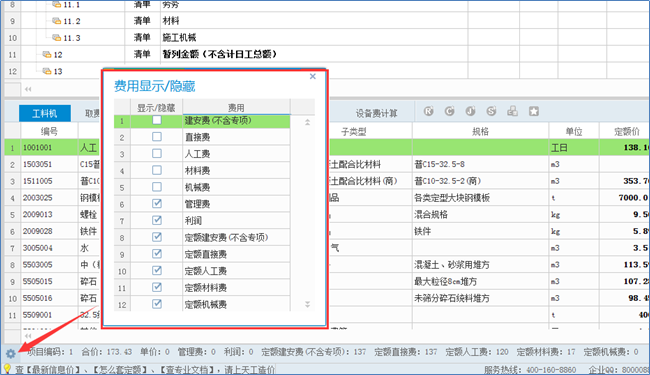This screenshot has width=650, height=375.
Task: Toggle checkbox for 材料费
Action: click(157, 170)
